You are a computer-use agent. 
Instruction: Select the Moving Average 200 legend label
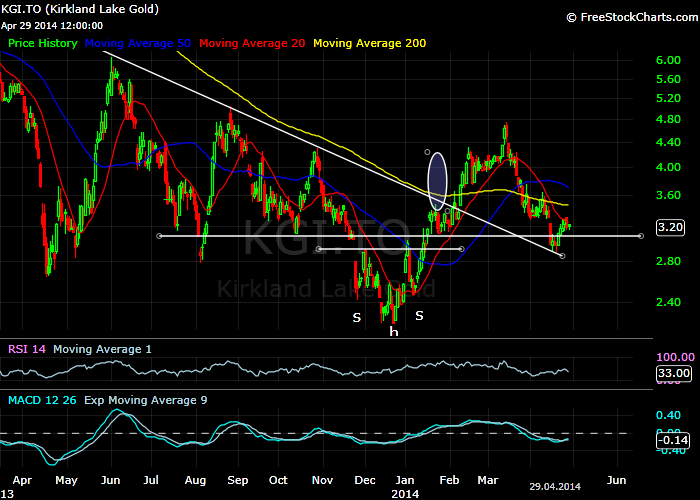coord(370,43)
